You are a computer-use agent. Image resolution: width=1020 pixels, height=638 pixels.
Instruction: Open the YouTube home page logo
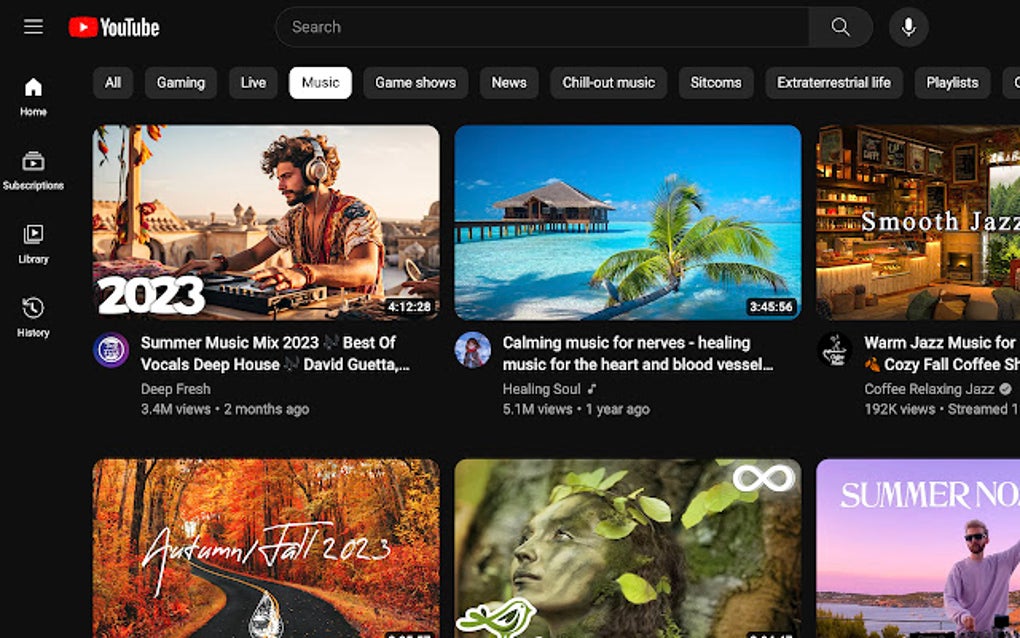pos(113,27)
